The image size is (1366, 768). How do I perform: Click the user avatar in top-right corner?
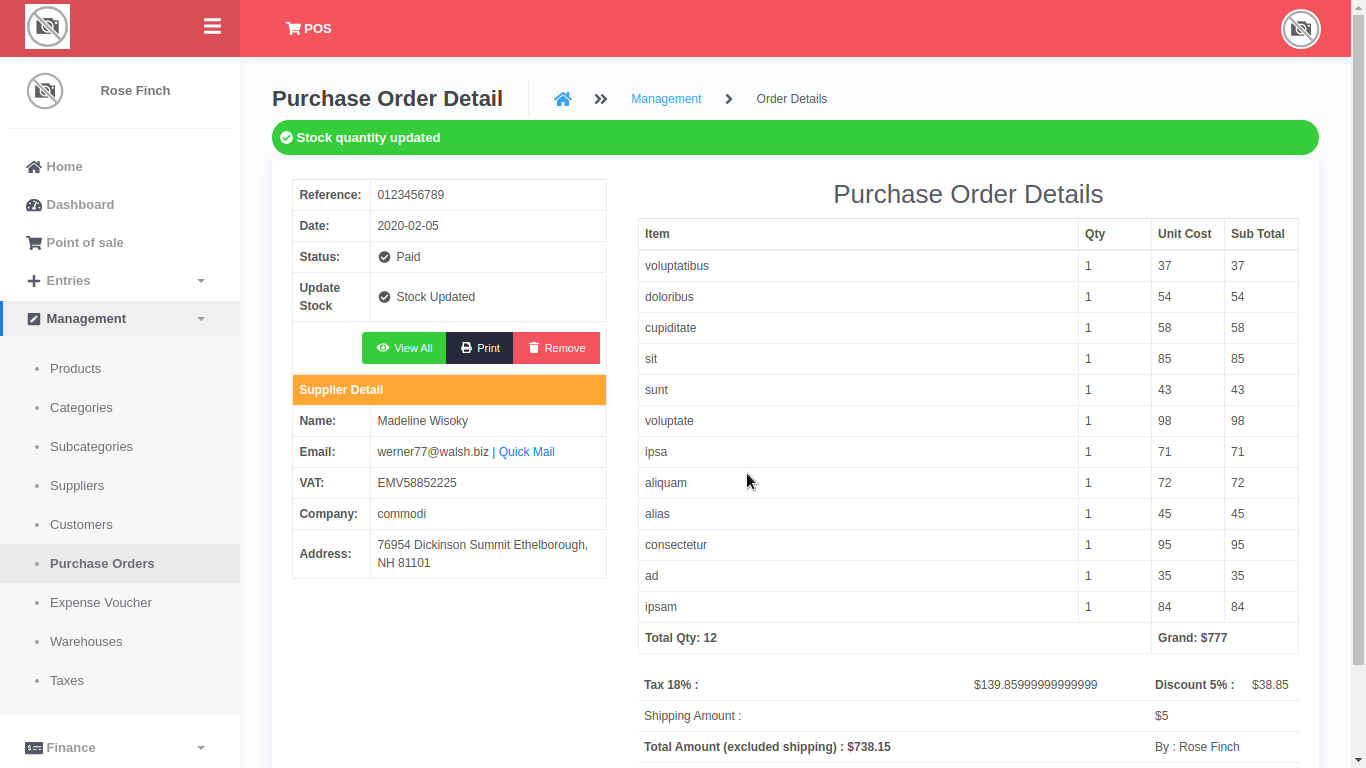click(1300, 29)
